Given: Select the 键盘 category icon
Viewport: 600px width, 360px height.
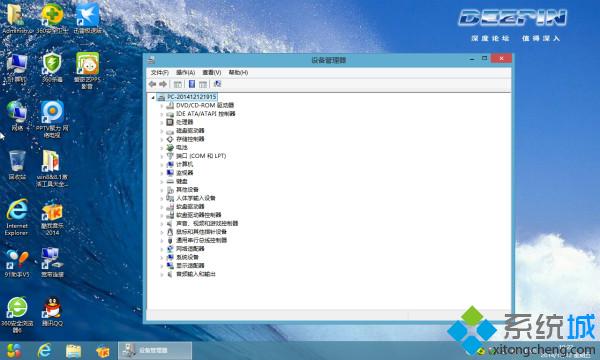Looking at the screenshot, I should [170, 181].
